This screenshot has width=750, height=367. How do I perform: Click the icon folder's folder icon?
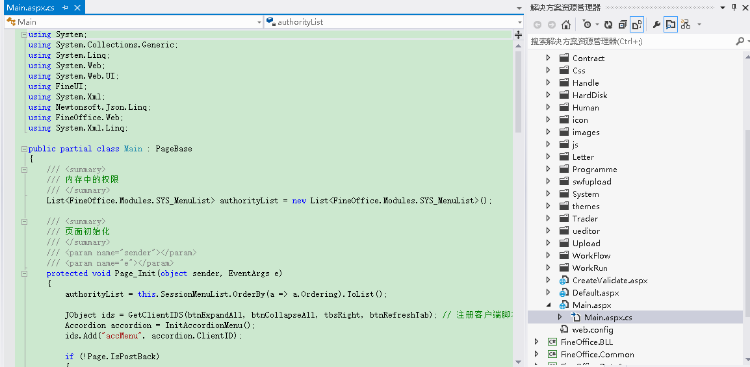(x=563, y=120)
